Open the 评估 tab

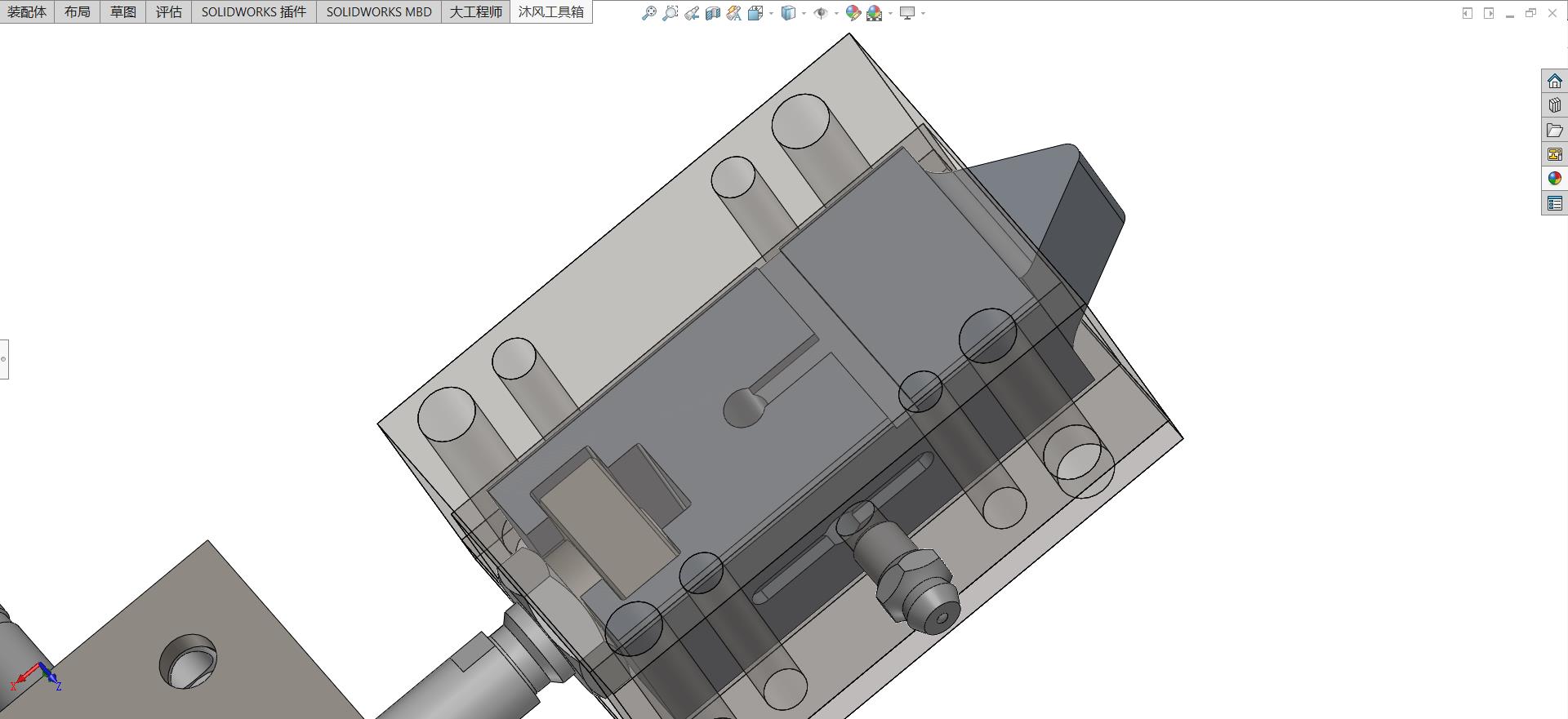[169, 11]
